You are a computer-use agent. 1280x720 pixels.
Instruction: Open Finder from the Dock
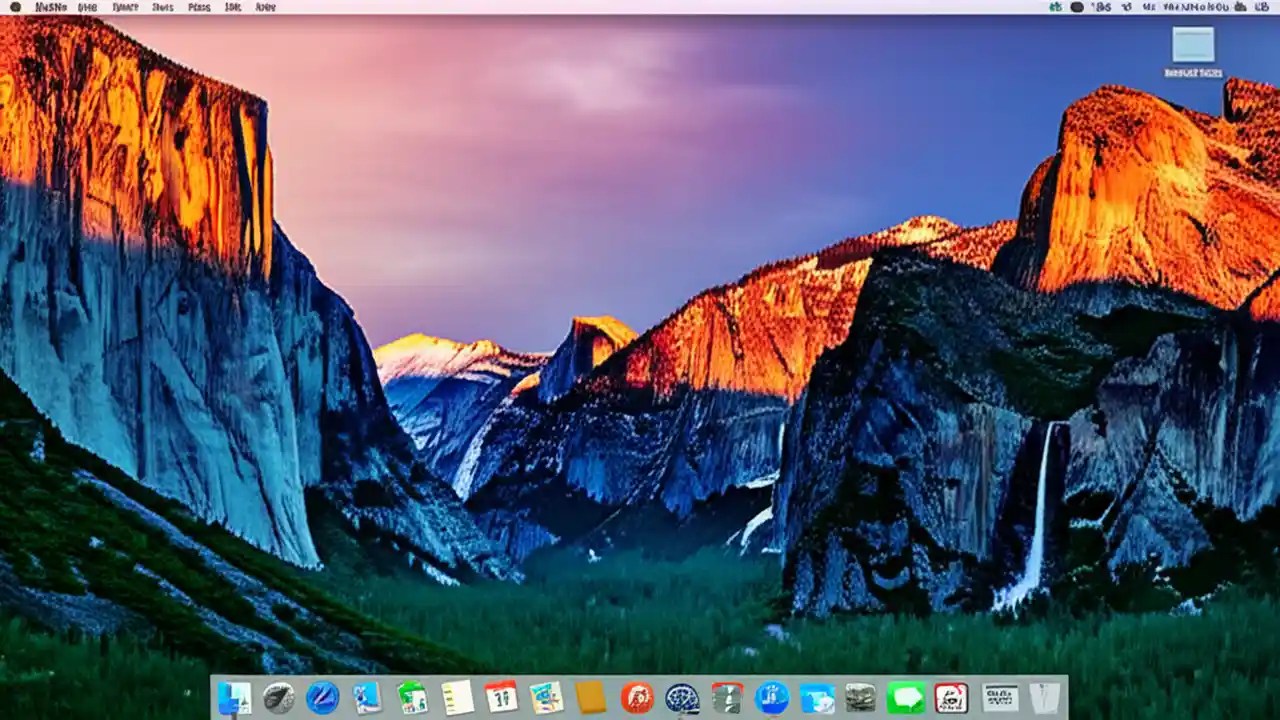tap(235, 695)
